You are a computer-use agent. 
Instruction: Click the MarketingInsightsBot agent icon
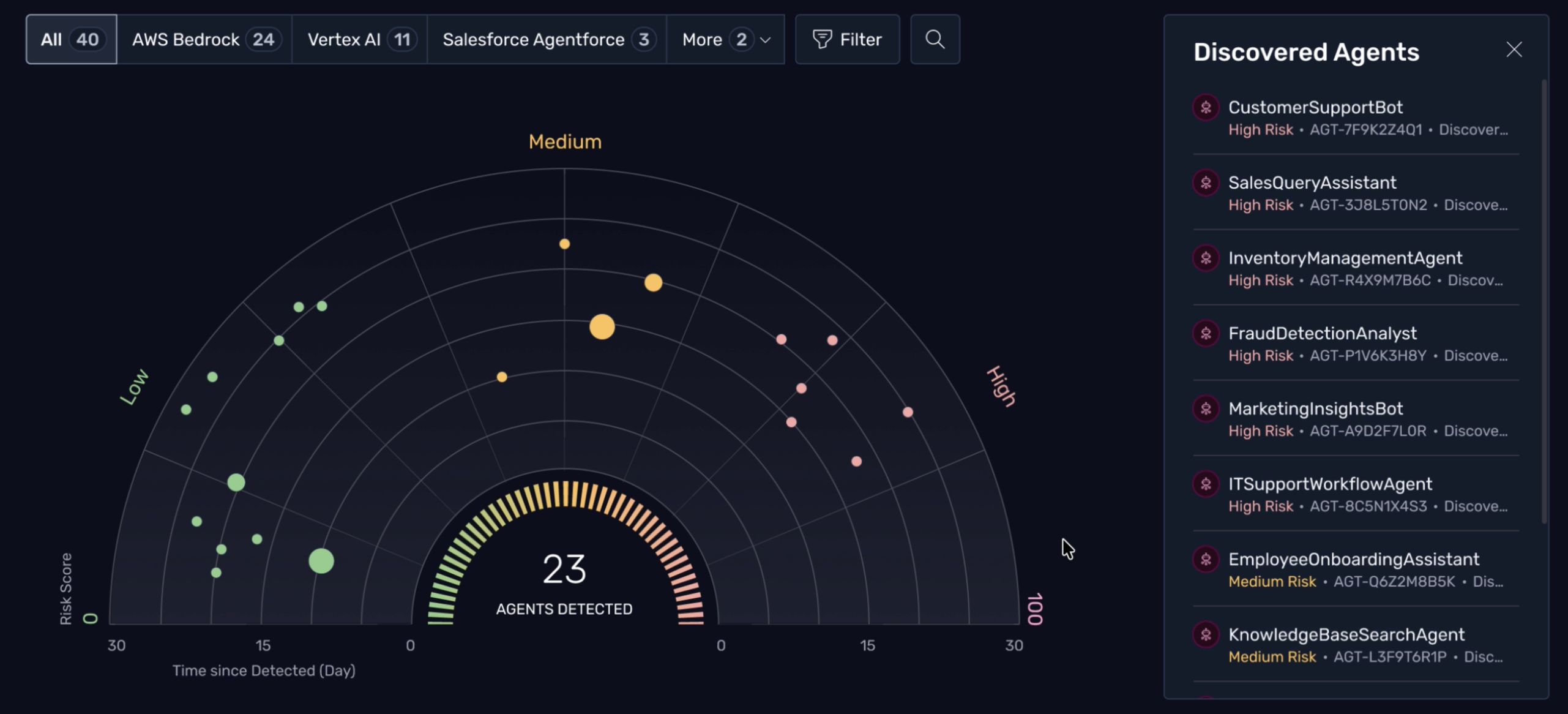pyautogui.click(x=1206, y=409)
